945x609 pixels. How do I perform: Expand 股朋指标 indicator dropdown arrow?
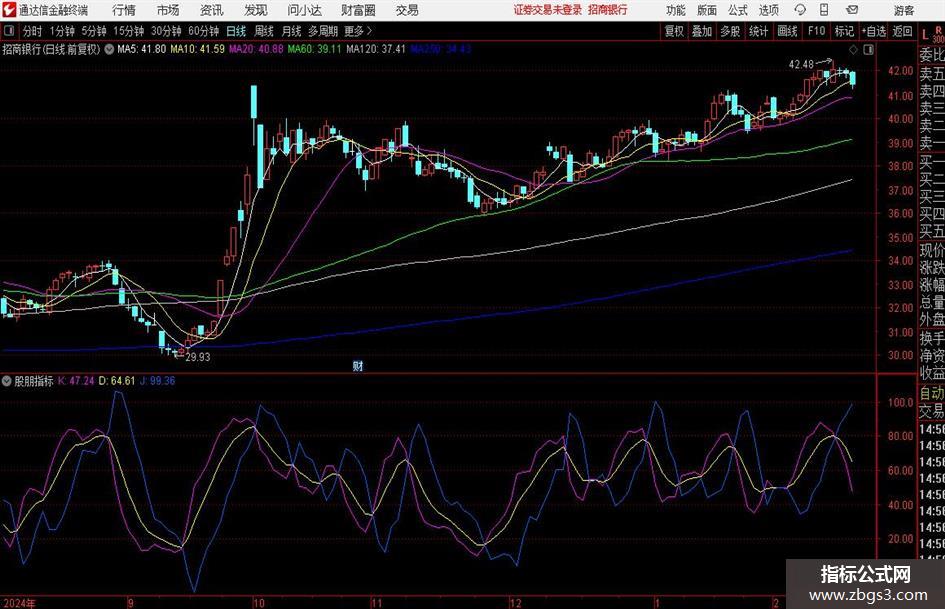(7, 381)
